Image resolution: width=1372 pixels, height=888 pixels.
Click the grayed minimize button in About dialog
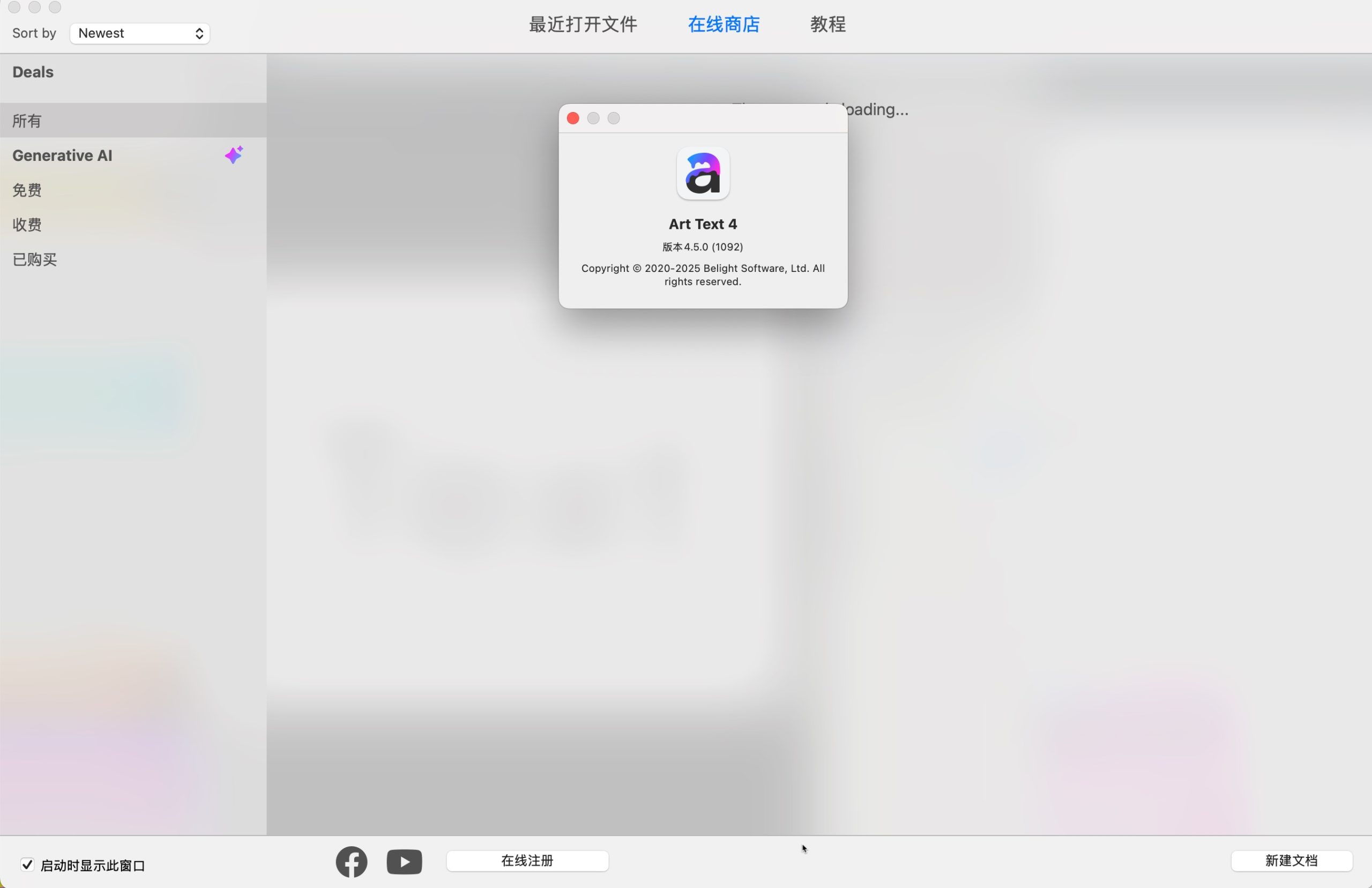tap(593, 118)
